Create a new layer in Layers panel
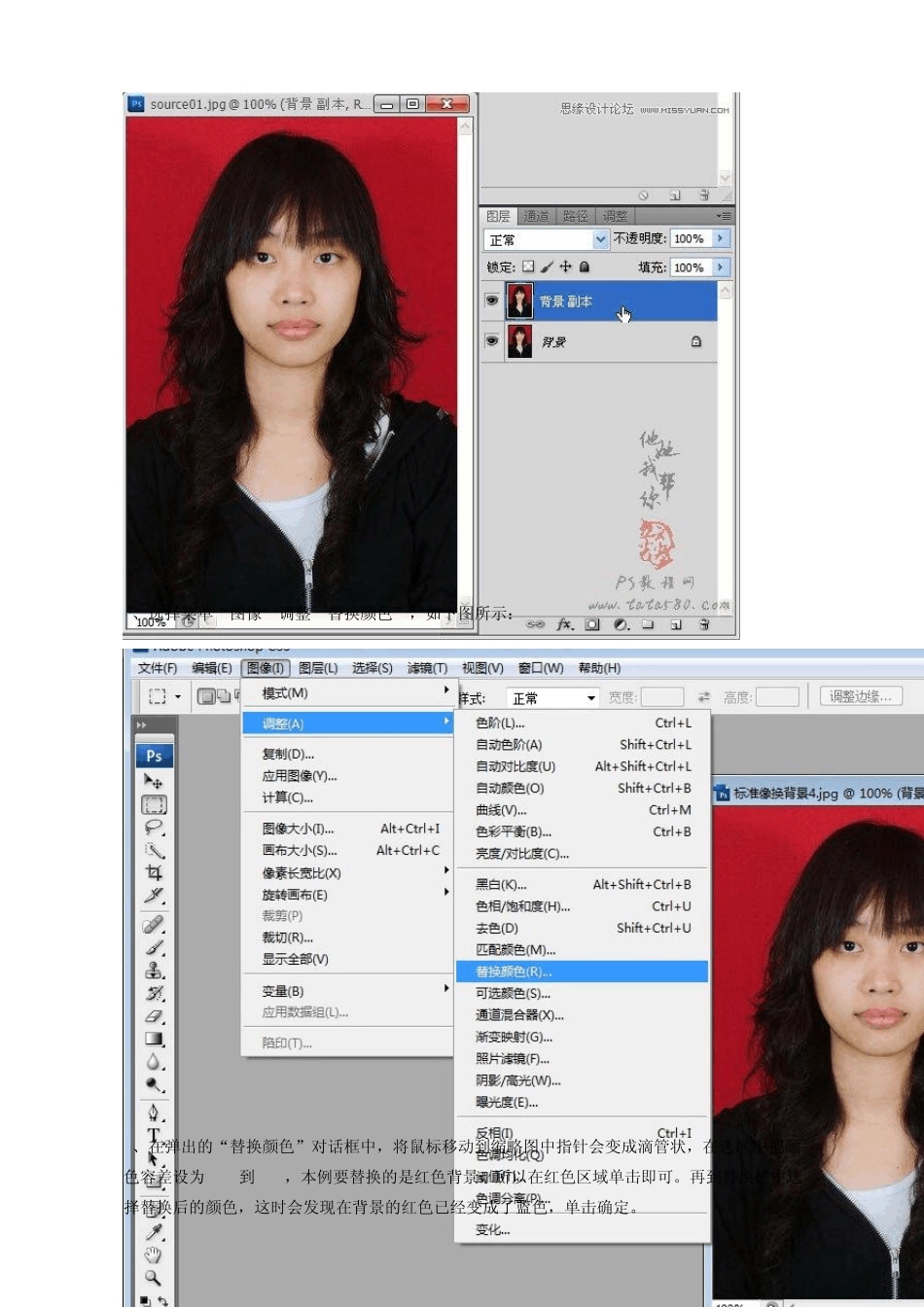Image resolution: width=924 pixels, height=1307 pixels. [x=676, y=624]
